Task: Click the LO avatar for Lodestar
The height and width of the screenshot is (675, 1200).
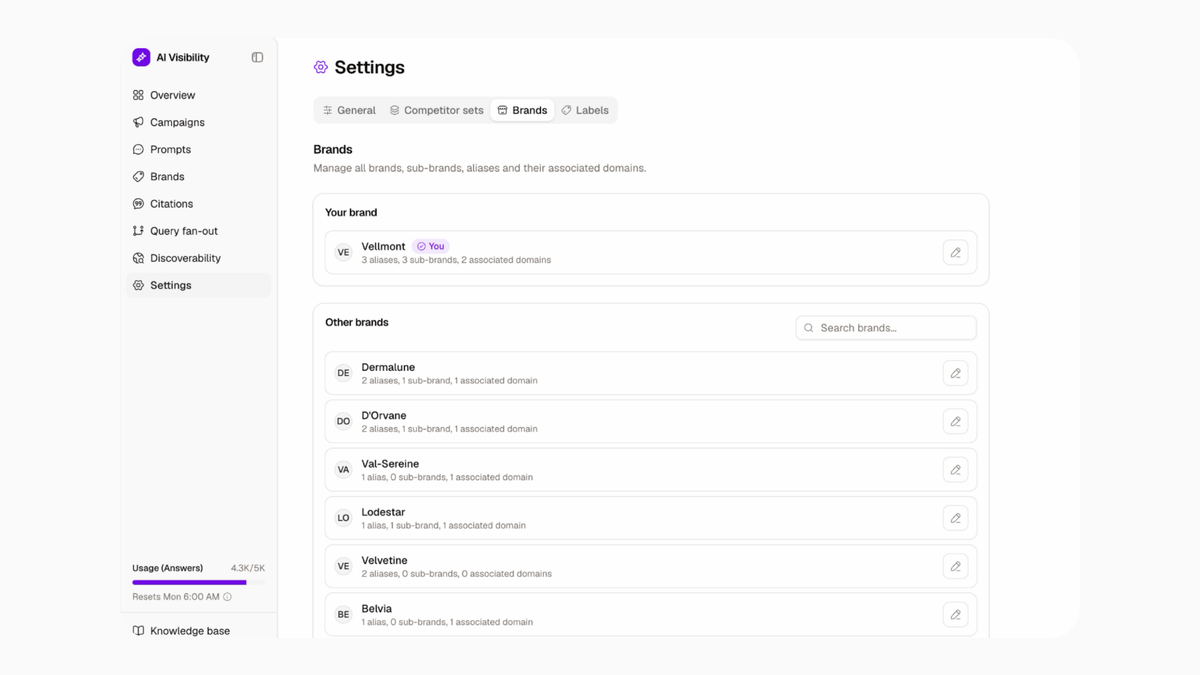Action: 343,518
